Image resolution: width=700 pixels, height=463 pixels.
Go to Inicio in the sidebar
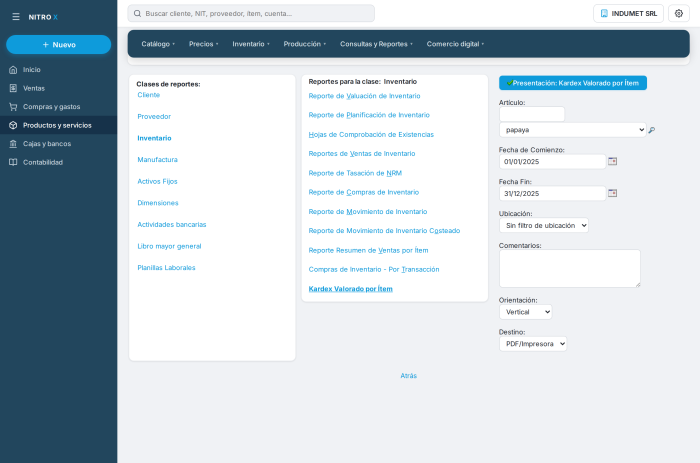click(x=58, y=70)
